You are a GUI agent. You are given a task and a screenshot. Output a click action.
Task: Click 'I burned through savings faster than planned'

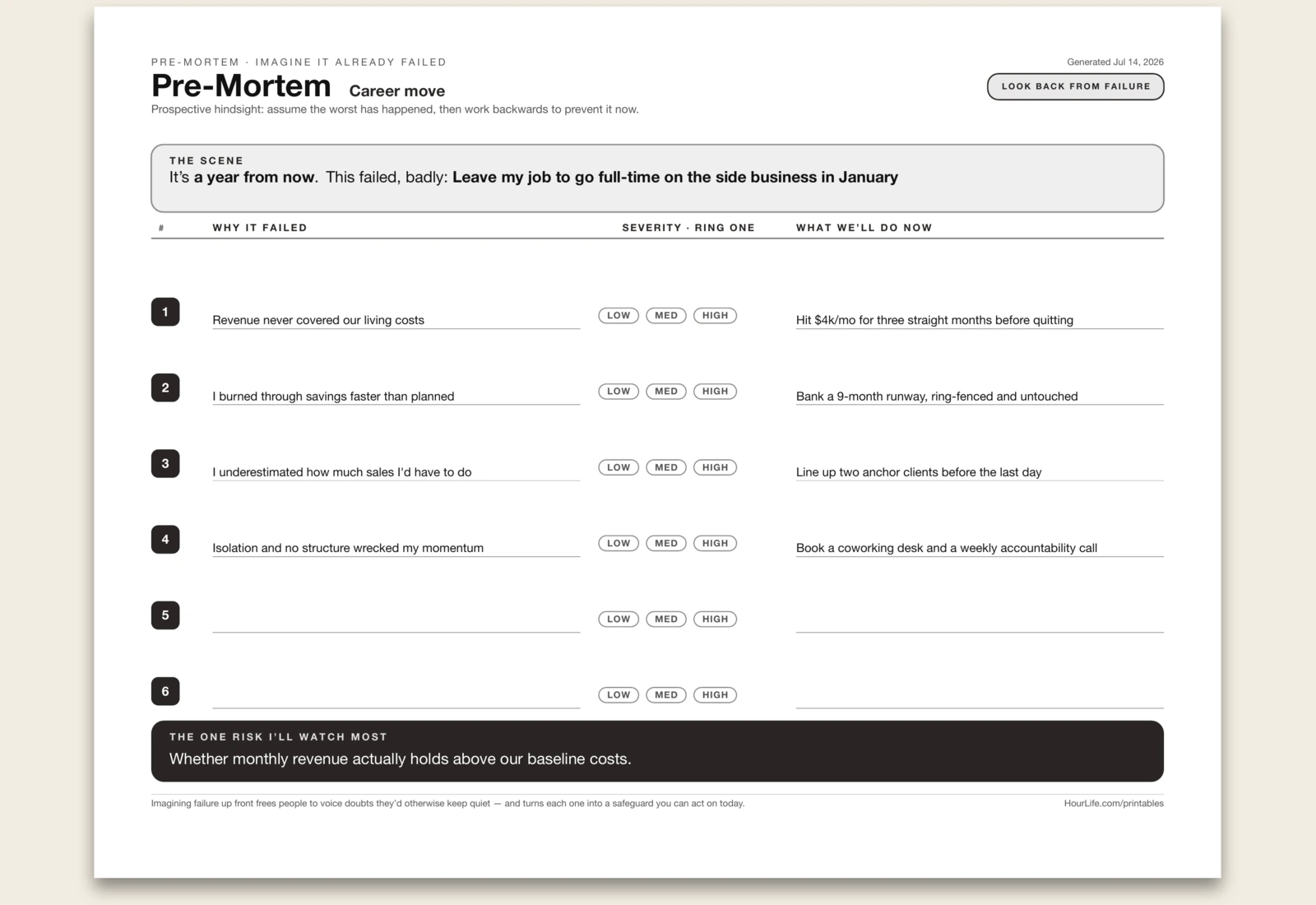pyautogui.click(x=333, y=397)
